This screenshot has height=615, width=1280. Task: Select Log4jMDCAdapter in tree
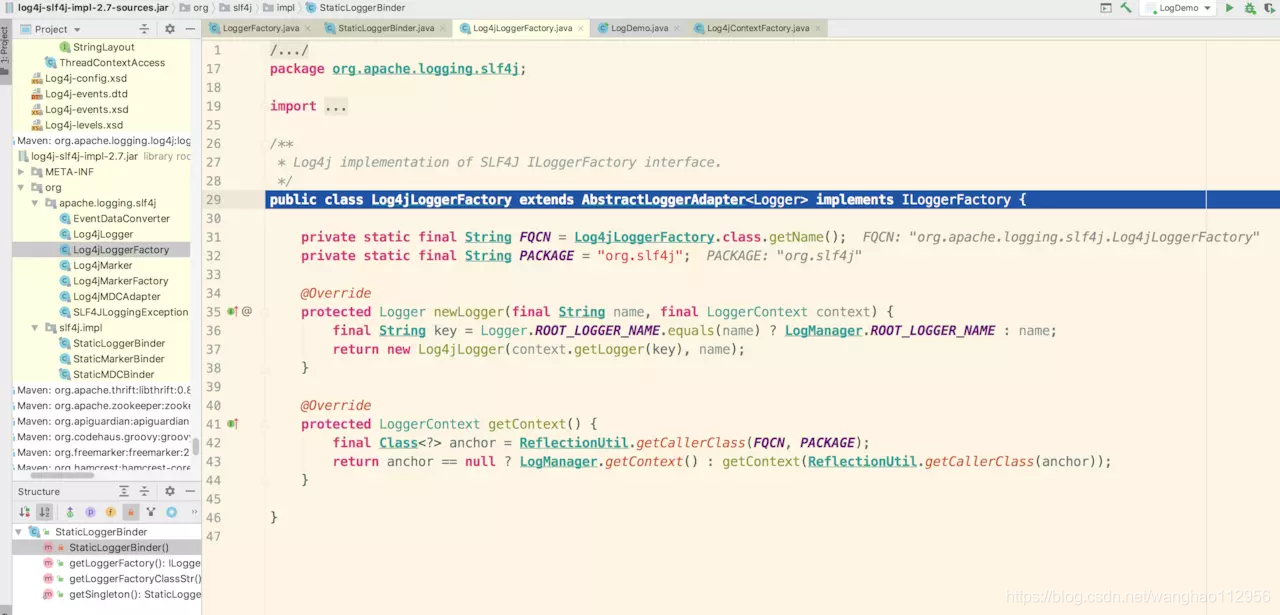click(x=116, y=296)
